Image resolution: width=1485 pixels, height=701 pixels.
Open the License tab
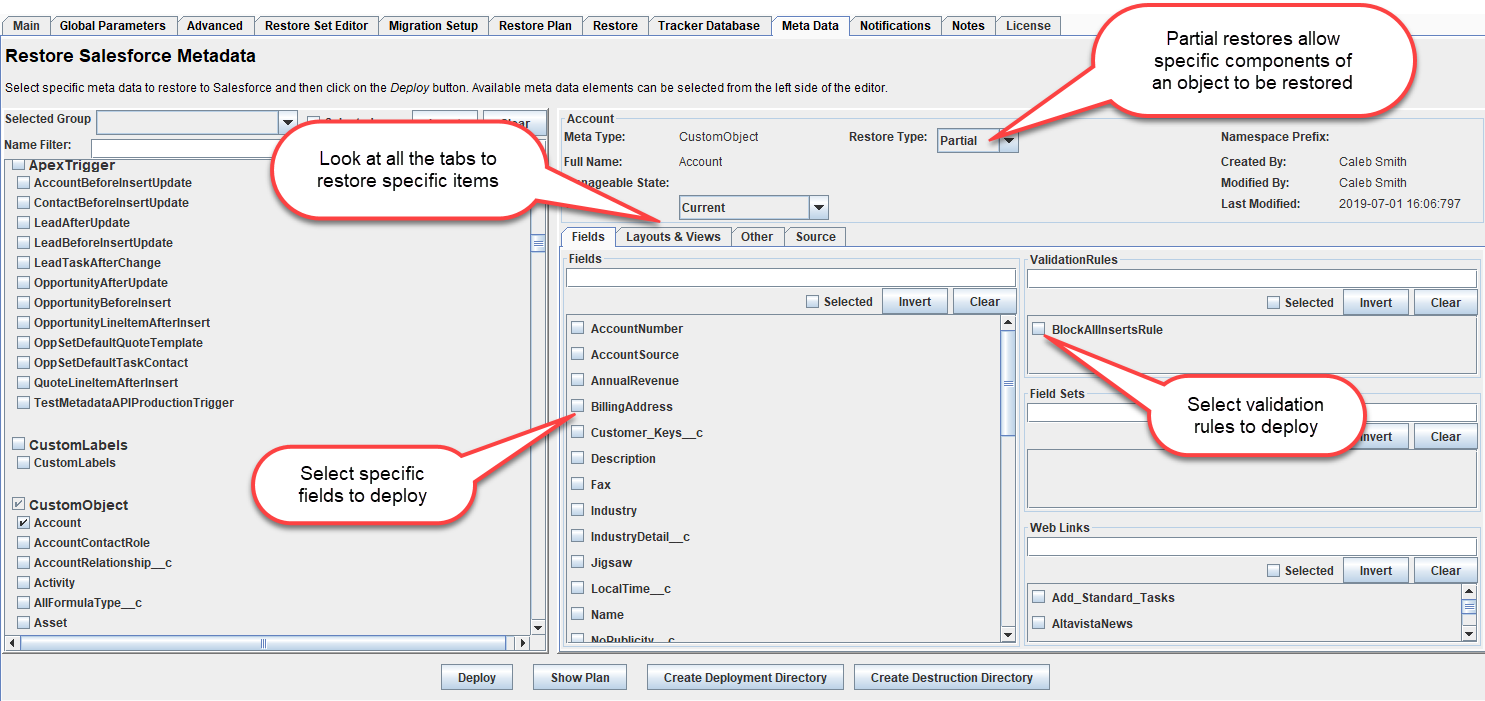1028,26
